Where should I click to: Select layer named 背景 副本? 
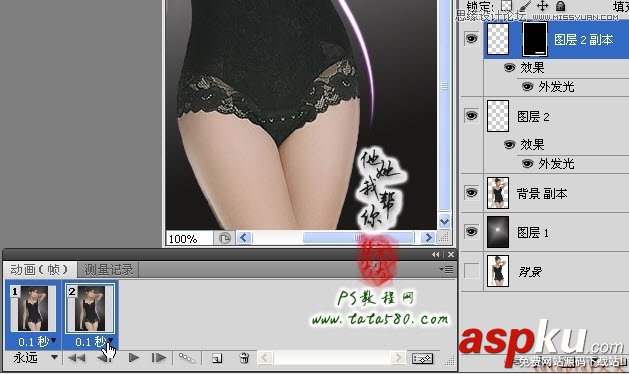coord(542,194)
